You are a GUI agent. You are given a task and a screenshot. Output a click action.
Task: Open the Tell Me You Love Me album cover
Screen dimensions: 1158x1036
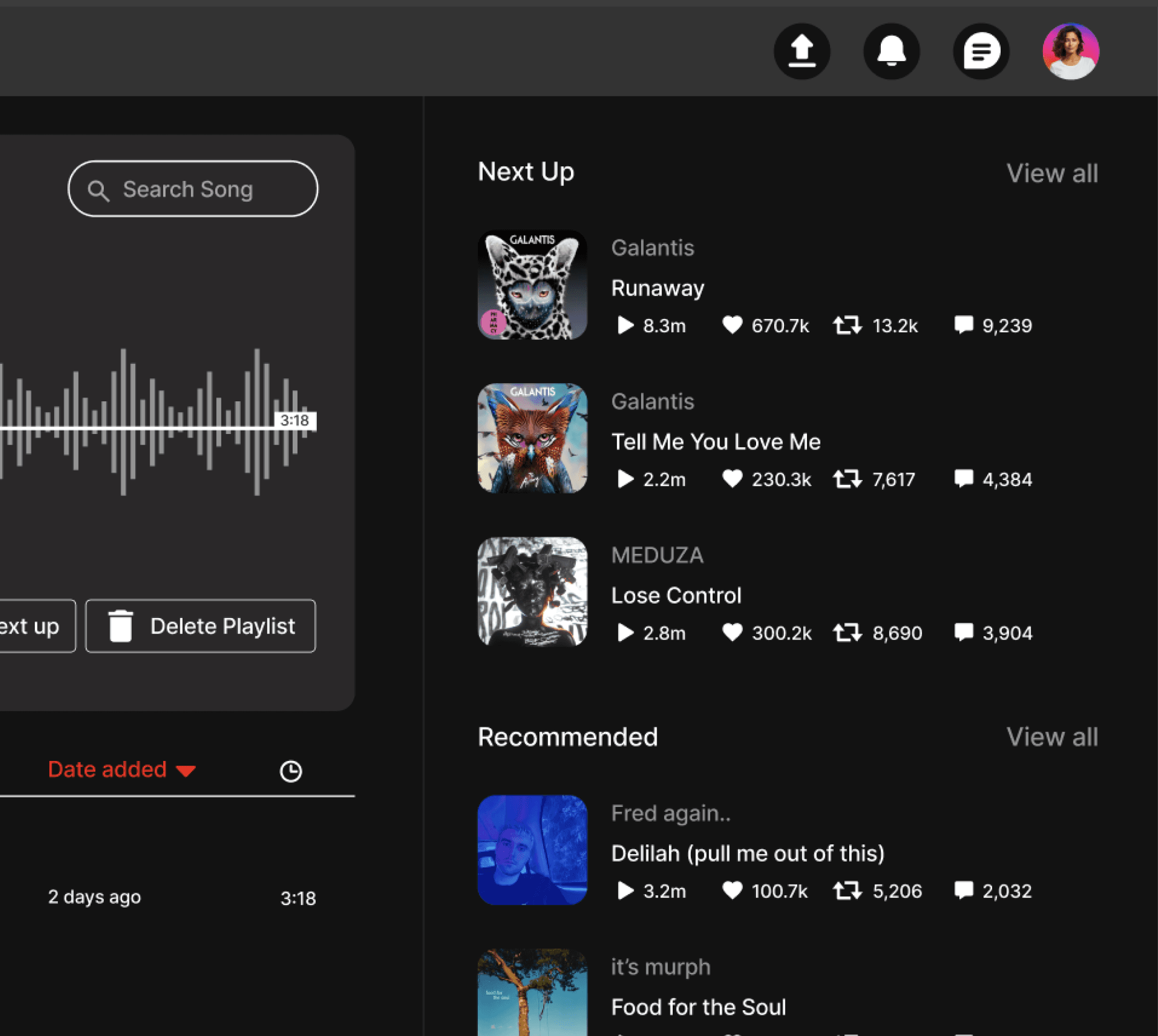(532, 438)
